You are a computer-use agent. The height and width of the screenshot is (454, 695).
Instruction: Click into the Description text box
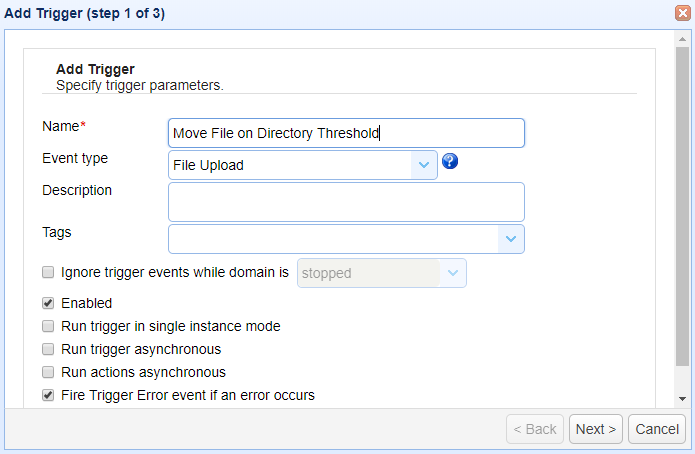point(346,201)
